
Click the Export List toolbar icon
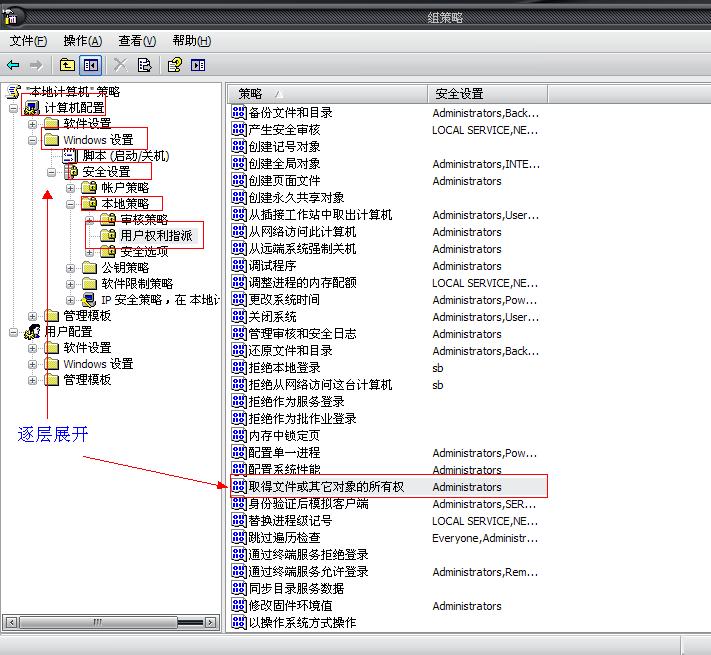click(x=145, y=65)
